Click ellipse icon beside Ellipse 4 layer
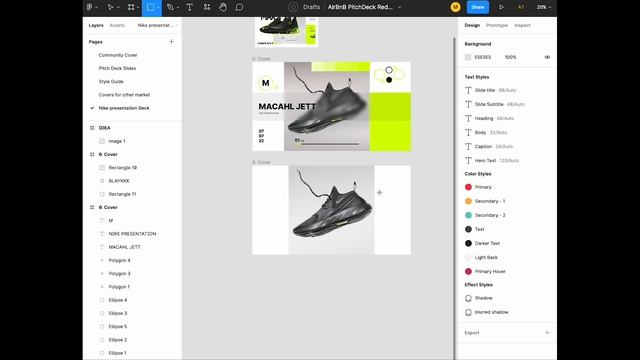 (102, 300)
